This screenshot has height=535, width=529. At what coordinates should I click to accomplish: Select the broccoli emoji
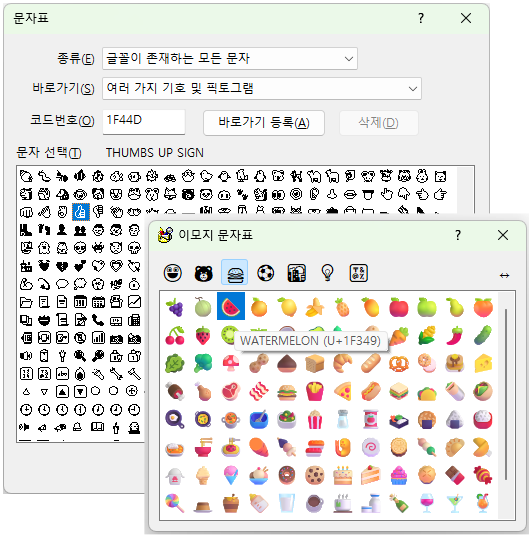click(203, 363)
